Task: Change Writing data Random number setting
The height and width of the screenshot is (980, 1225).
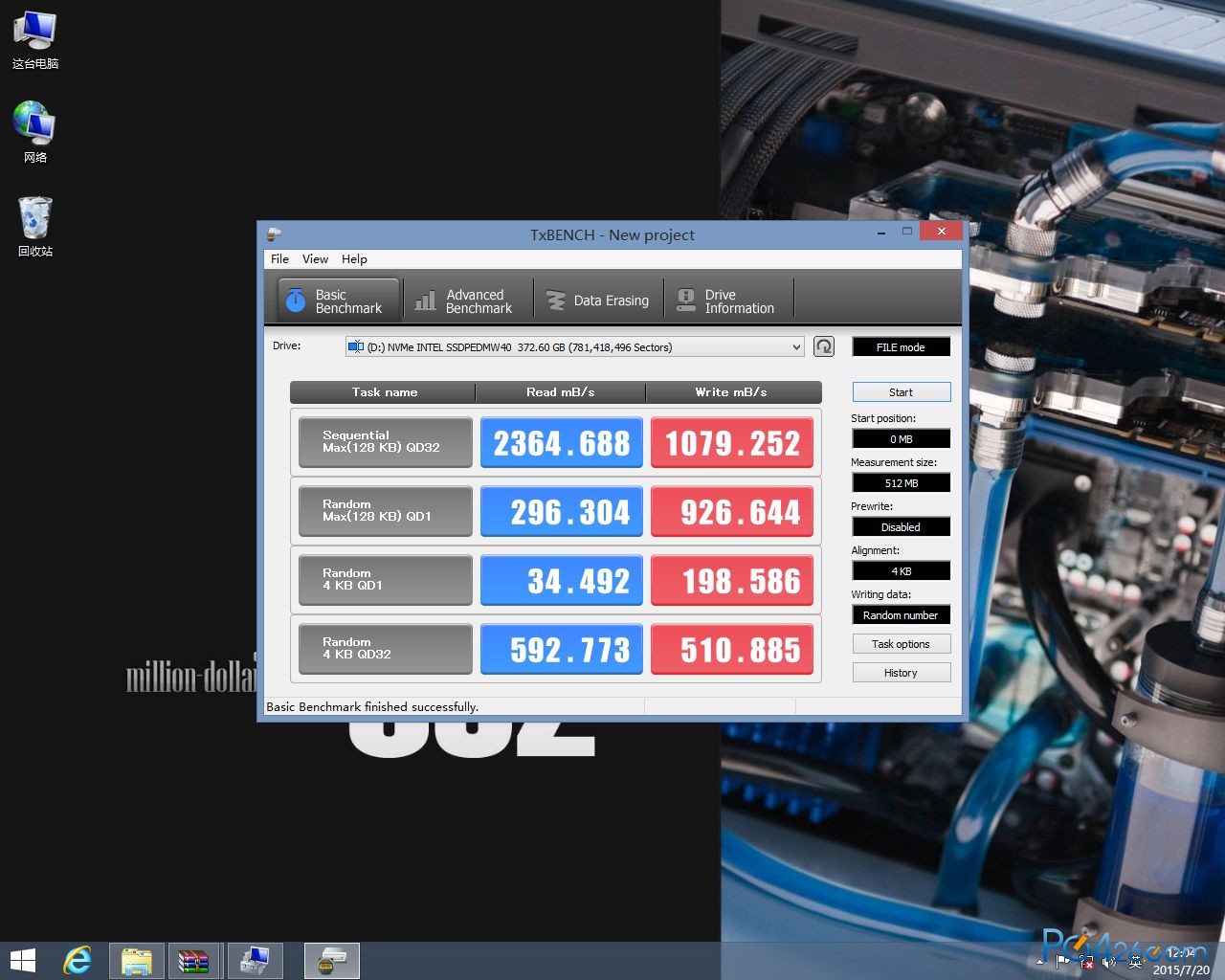Action: [901, 614]
